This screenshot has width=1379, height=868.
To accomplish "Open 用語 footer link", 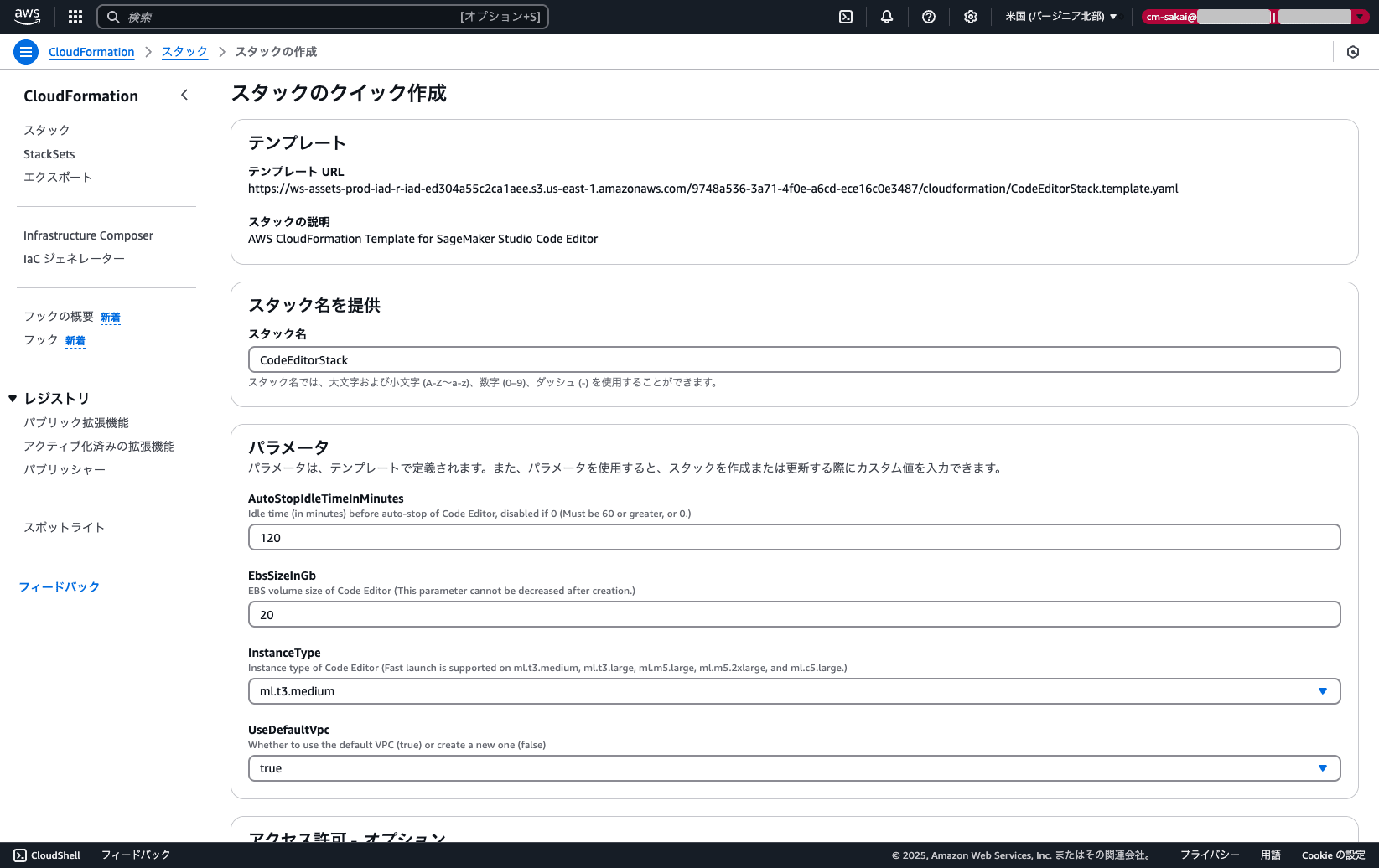I will point(1271,855).
